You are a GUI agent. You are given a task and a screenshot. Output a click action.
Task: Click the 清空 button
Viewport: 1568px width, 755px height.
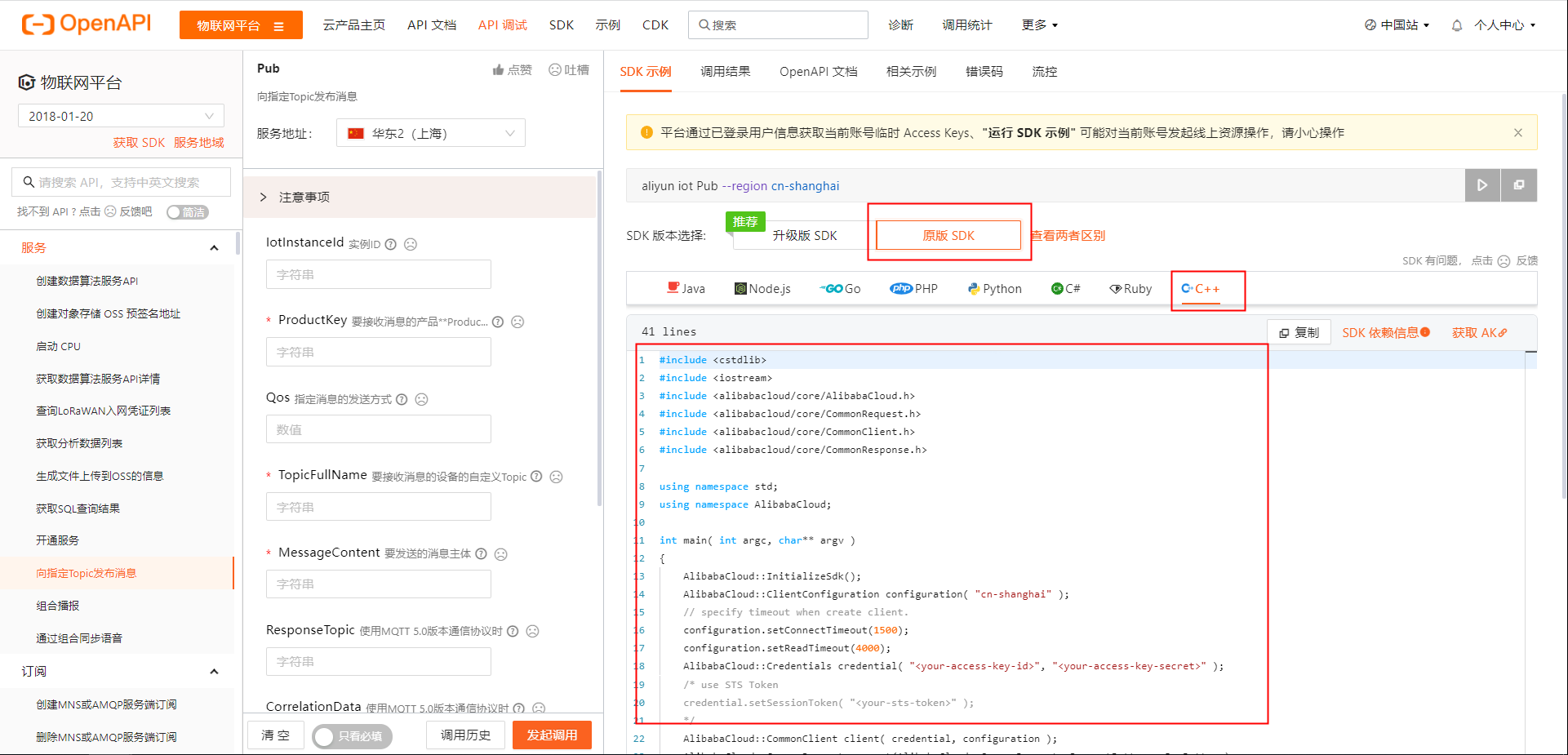click(275, 735)
